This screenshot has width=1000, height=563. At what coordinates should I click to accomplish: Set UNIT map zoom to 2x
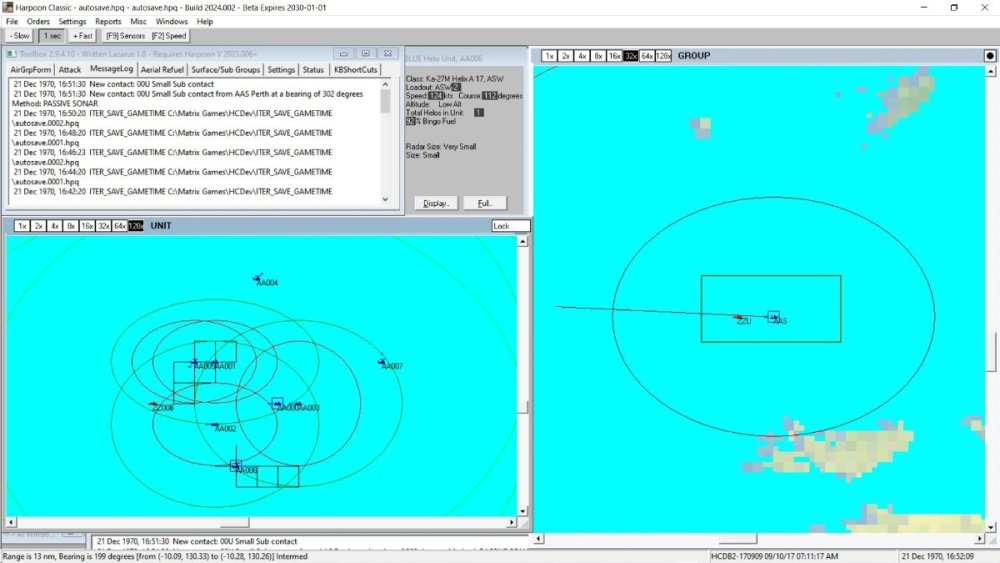click(x=38, y=226)
